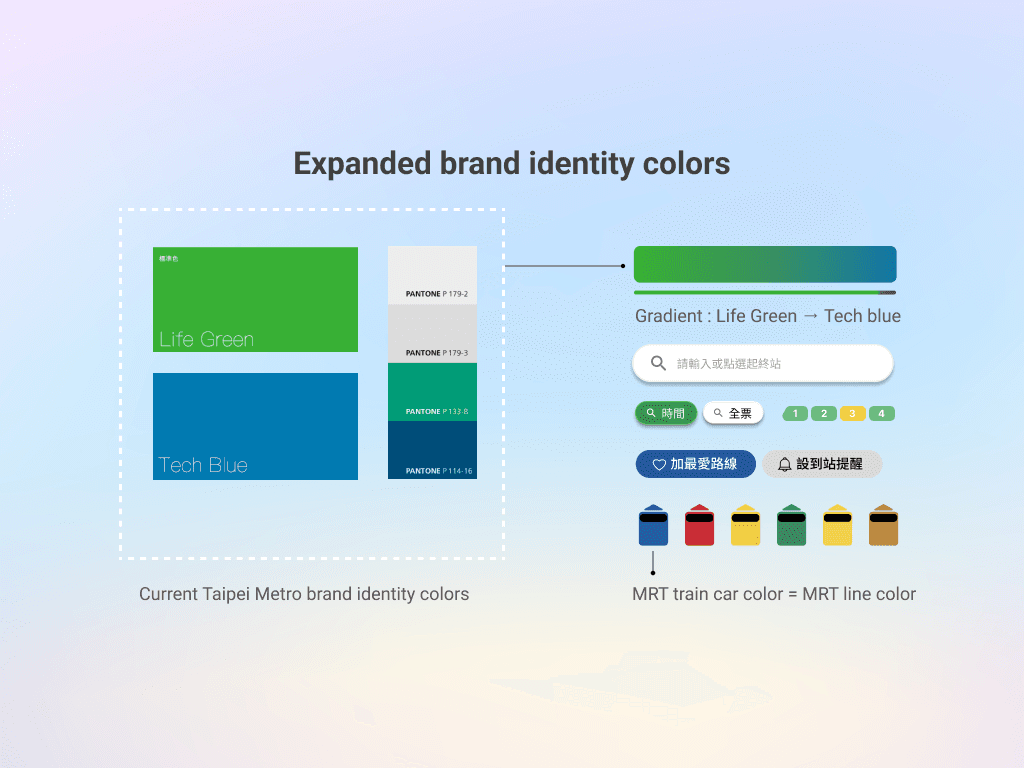The height and width of the screenshot is (768, 1024).
Task: Click the green MRT train car icon
Action: click(x=792, y=525)
